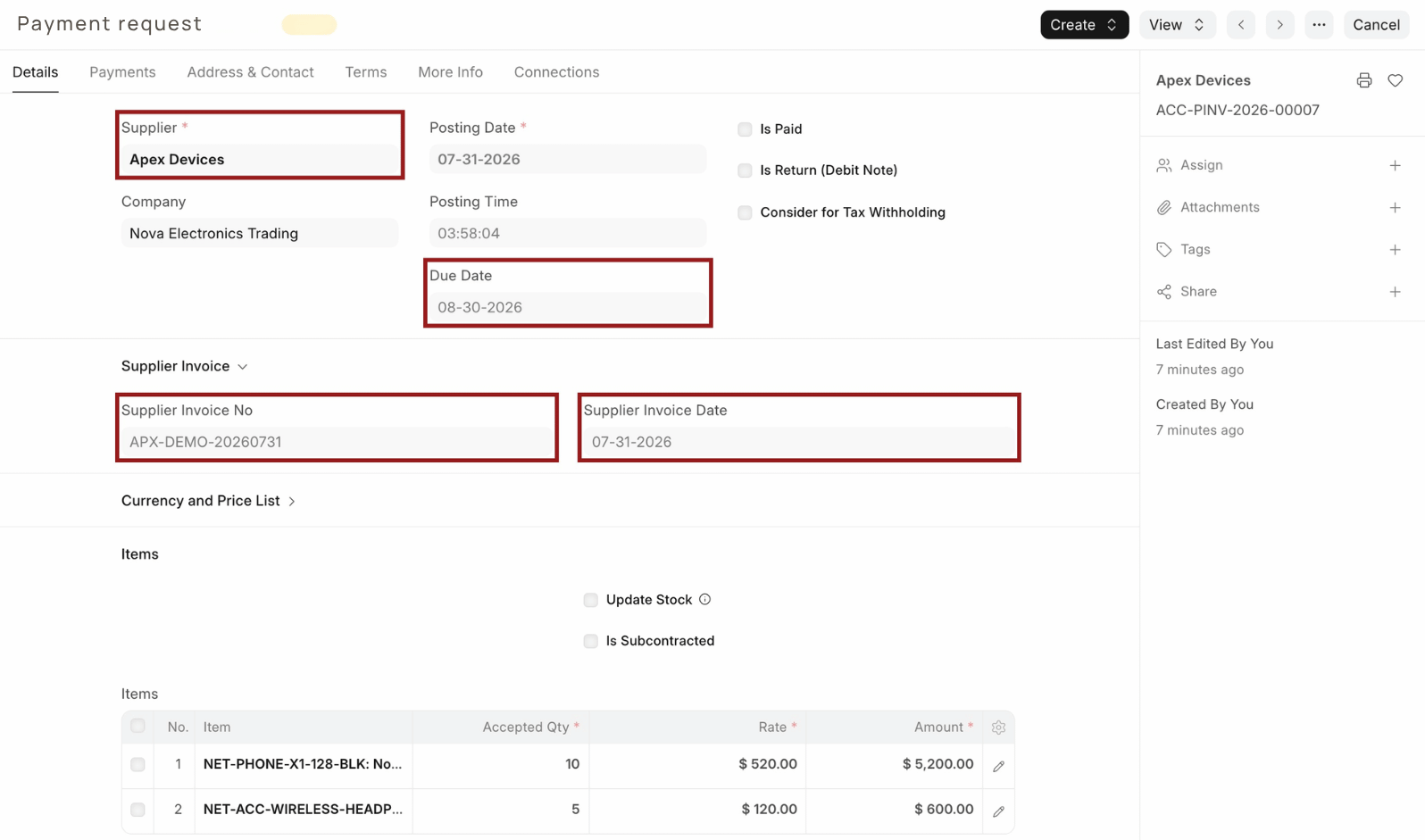This screenshot has height=840, width=1425.
Task: Click item NET-ACC-WIRELESS-HEADP cell
Action: pyautogui.click(x=304, y=810)
